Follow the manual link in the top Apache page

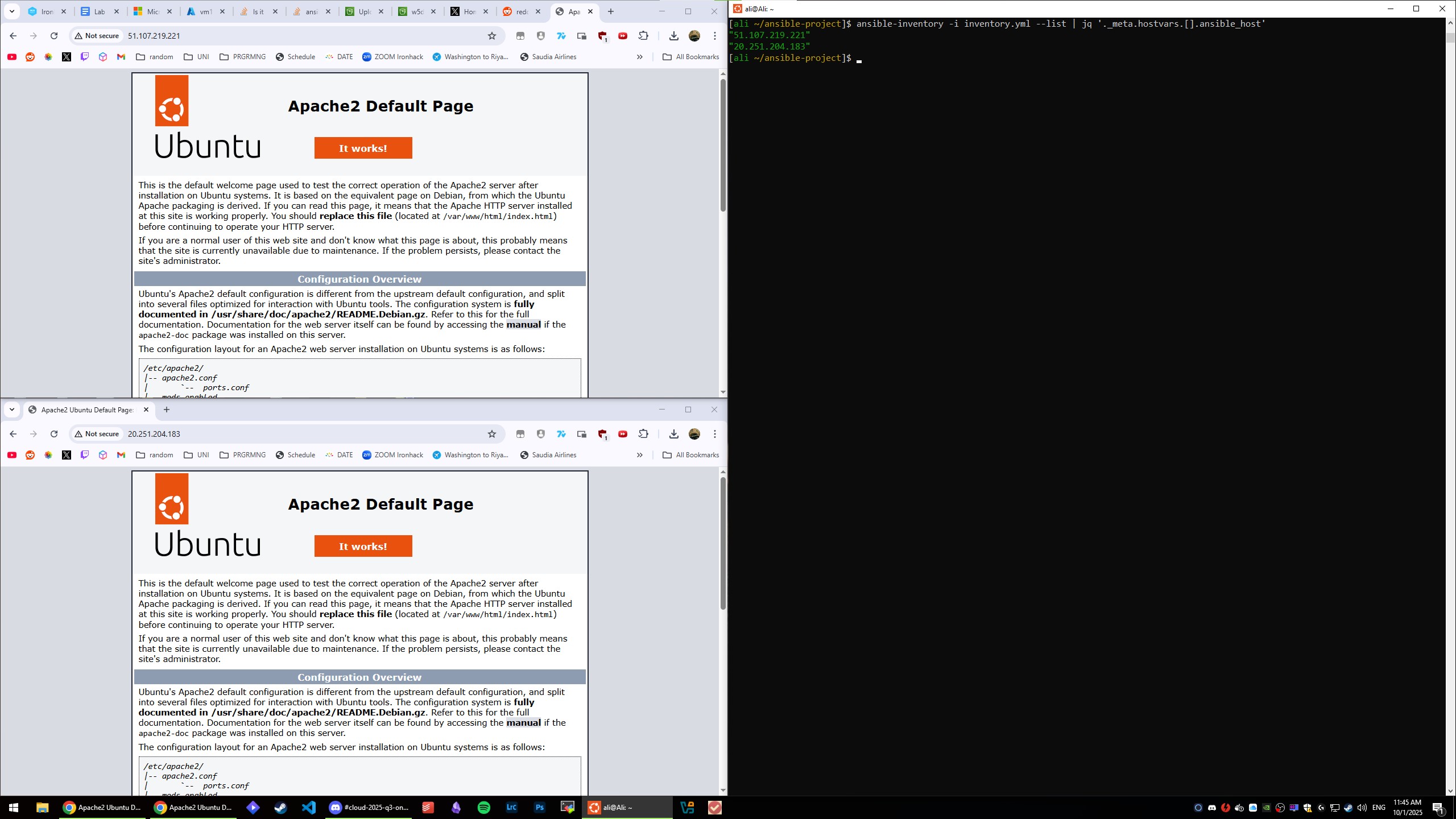click(523, 325)
